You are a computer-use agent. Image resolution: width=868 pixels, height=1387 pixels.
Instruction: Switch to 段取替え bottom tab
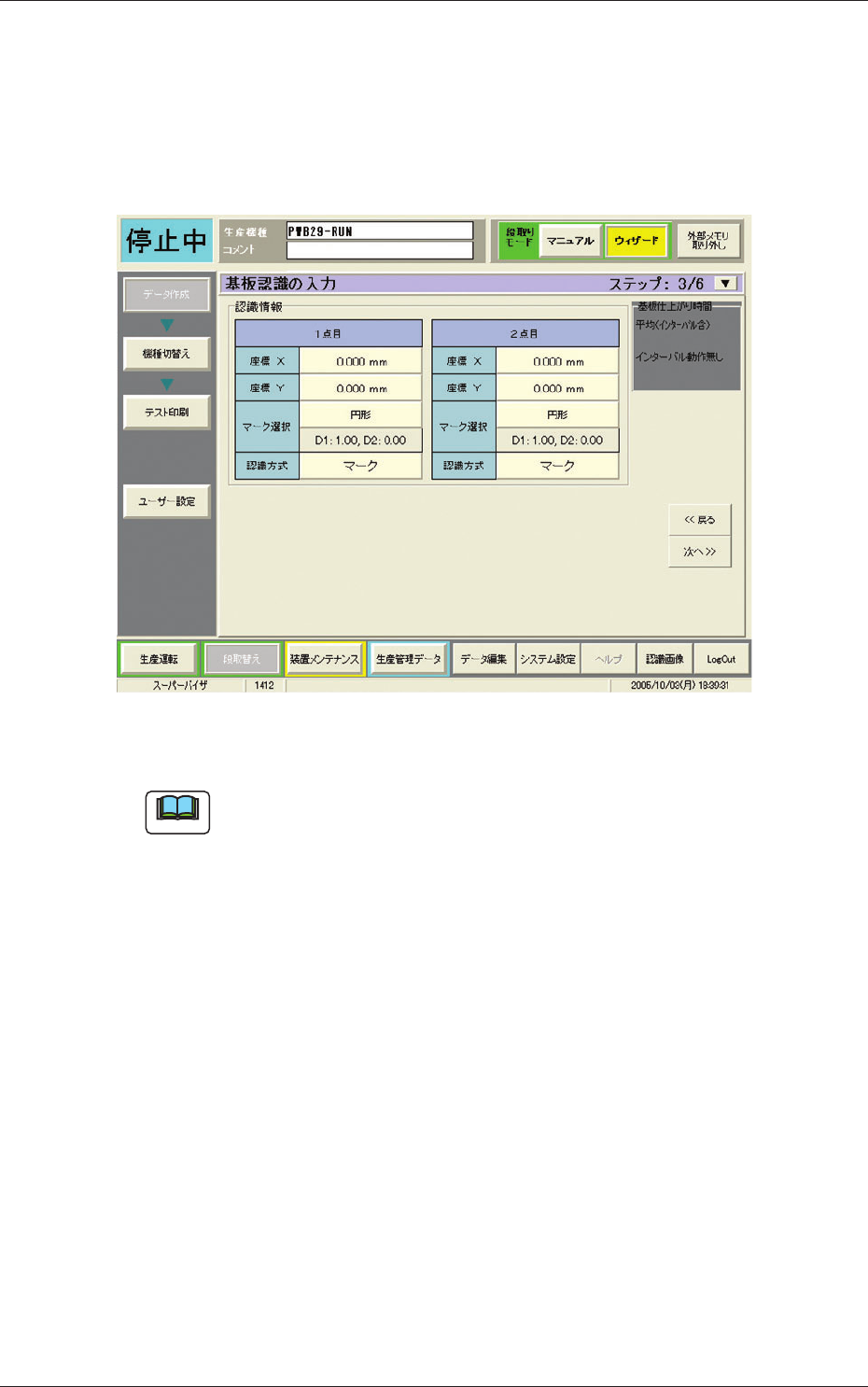tap(242, 659)
